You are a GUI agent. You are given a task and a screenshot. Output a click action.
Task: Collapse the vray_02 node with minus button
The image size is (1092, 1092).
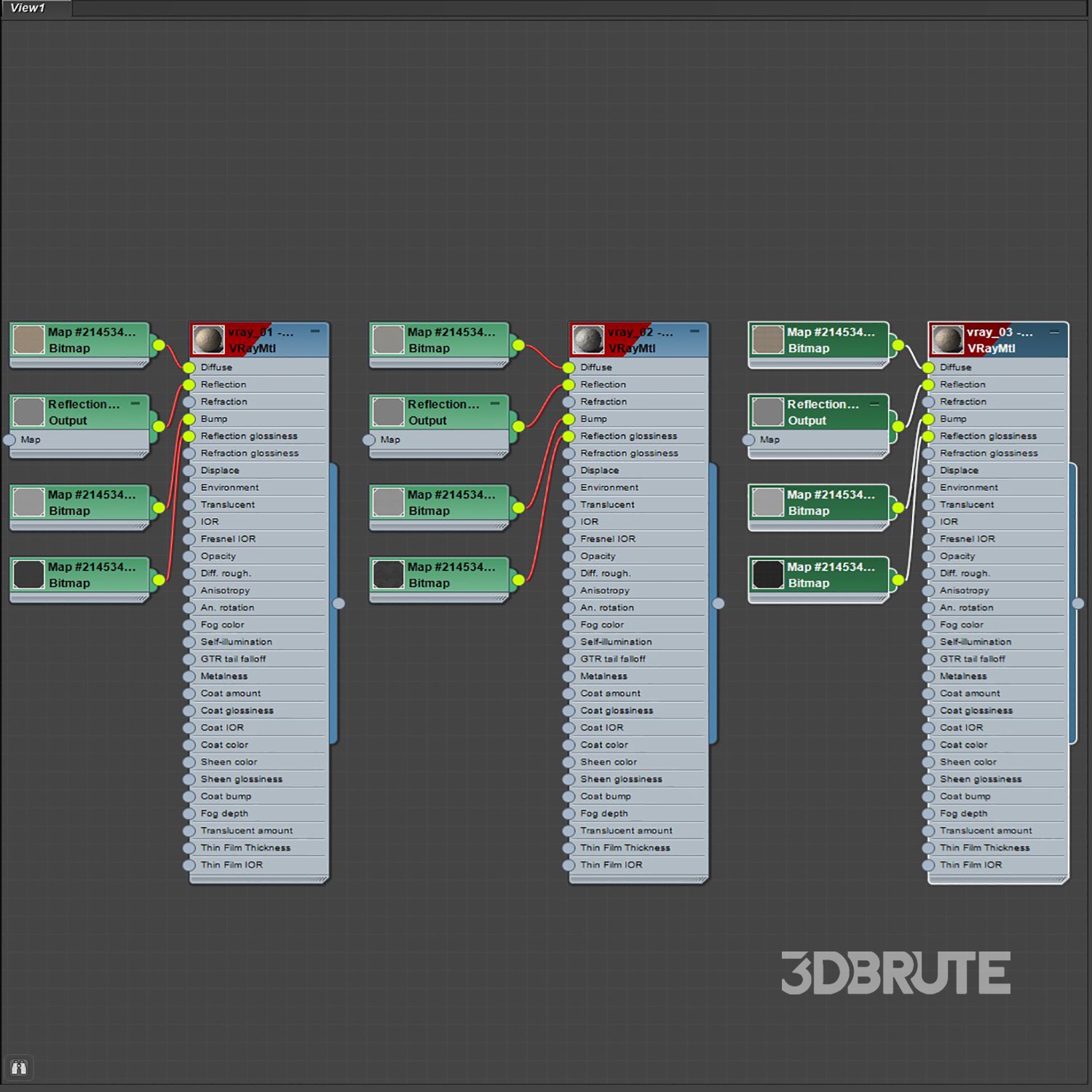[x=695, y=331]
